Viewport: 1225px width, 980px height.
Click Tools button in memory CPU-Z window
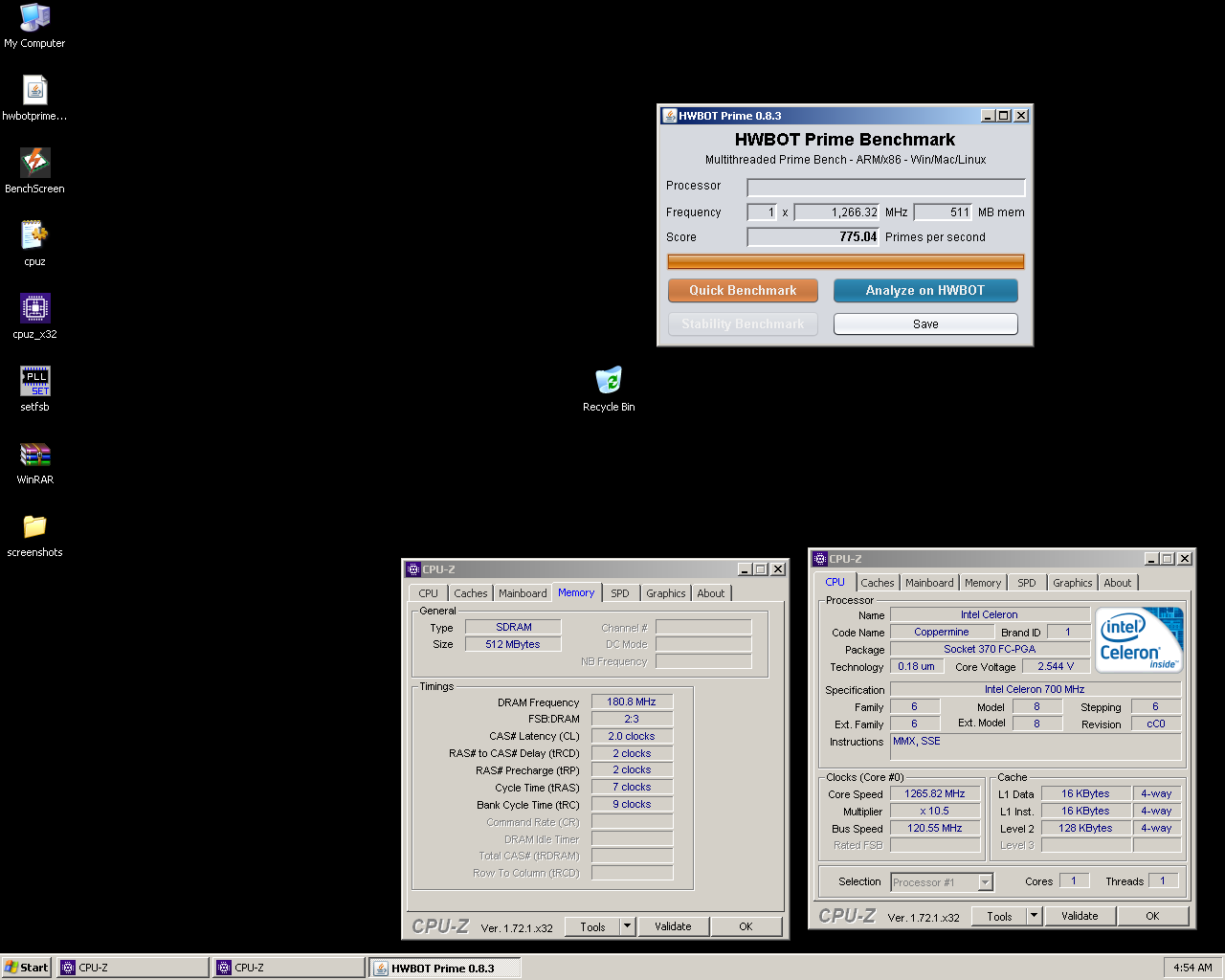[x=592, y=926]
